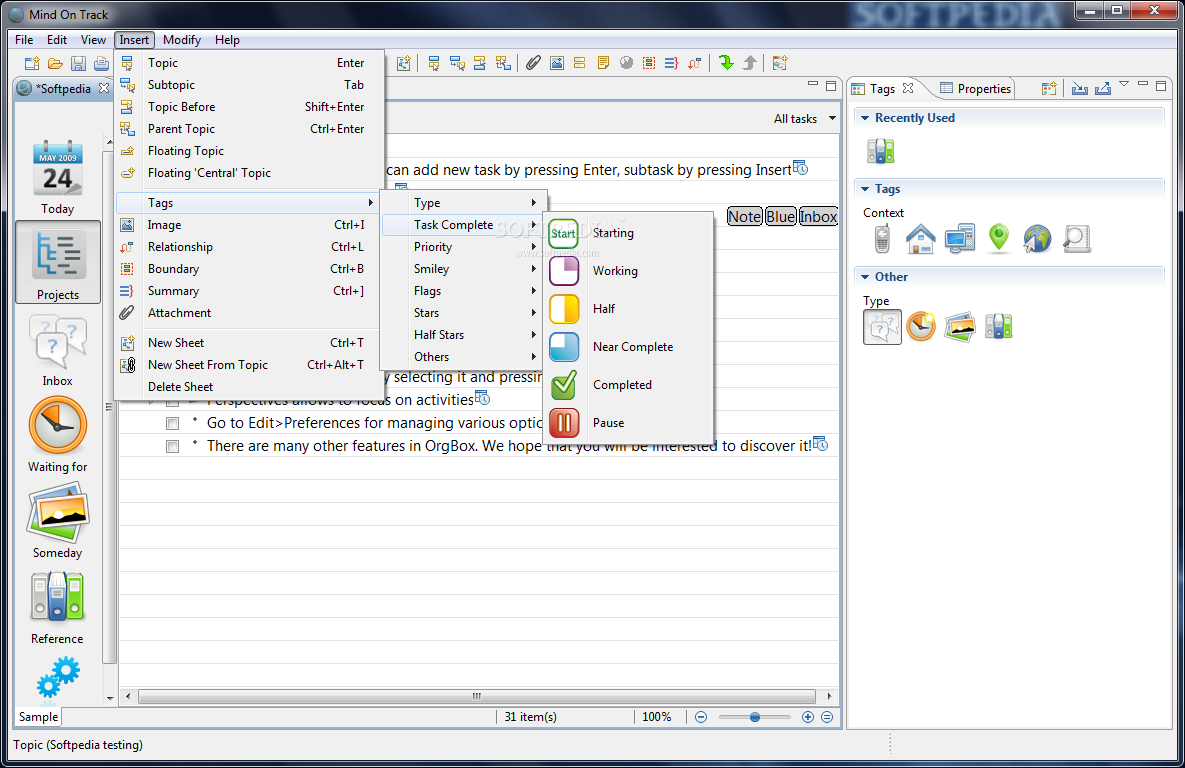Click the zoom out minus button

coord(701,717)
